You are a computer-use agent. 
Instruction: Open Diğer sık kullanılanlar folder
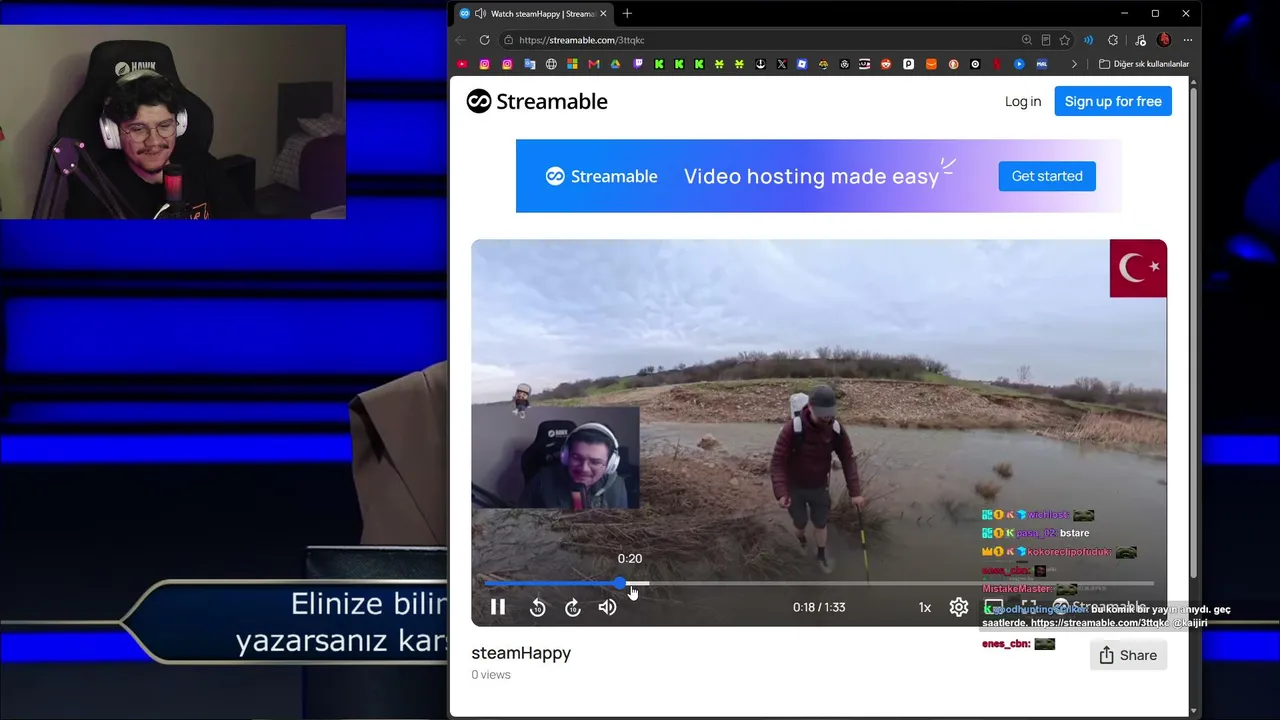(x=1144, y=64)
